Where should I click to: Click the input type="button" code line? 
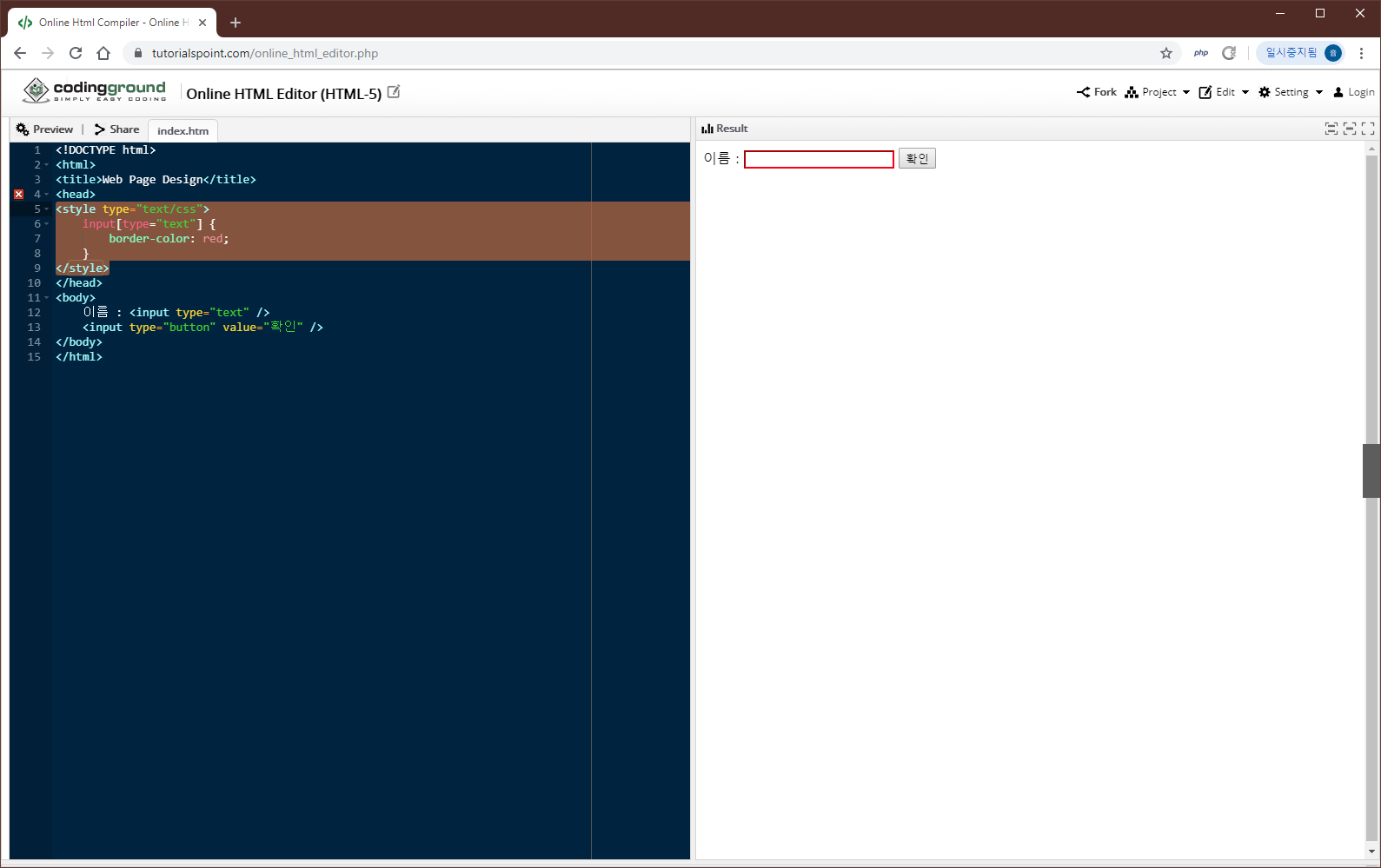point(203,328)
